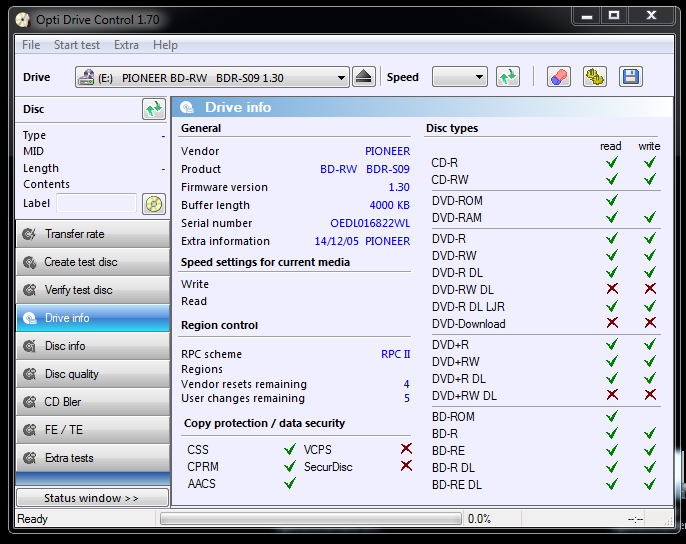Switch to Verify test disc
686x544 pixels.
pos(93,290)
